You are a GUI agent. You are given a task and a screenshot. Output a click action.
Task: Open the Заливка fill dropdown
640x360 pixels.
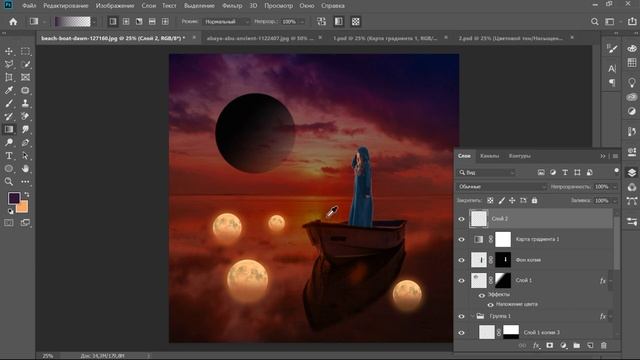click(615, 200)
